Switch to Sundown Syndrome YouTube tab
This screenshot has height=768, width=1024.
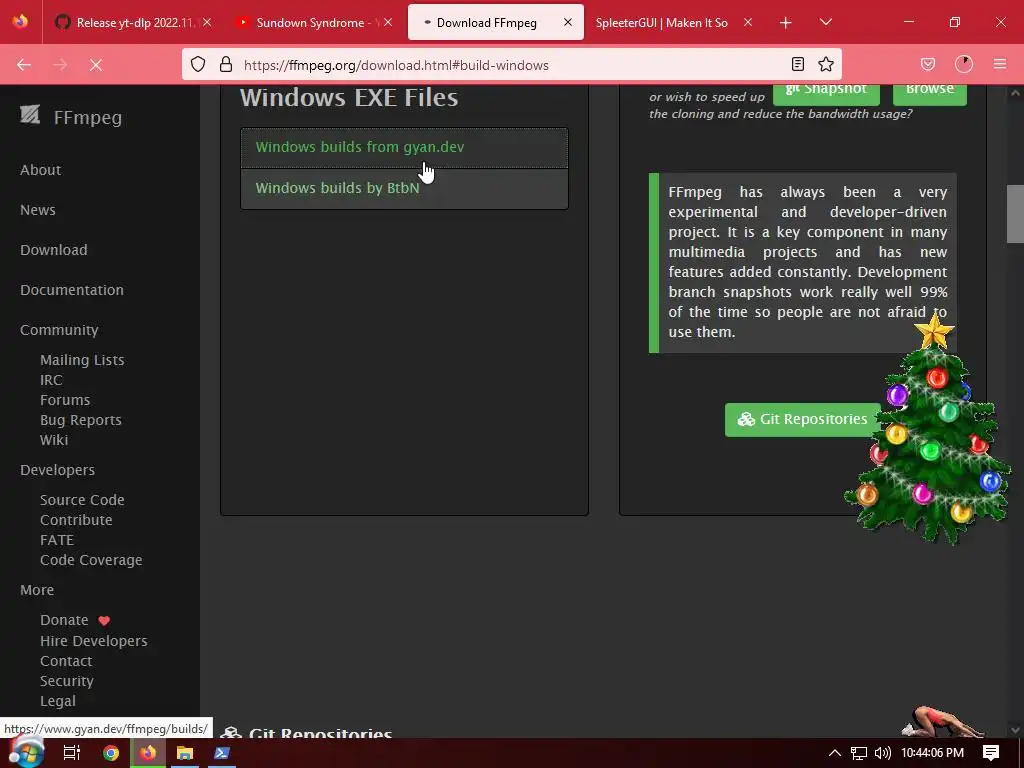click(x=316, y=22)
